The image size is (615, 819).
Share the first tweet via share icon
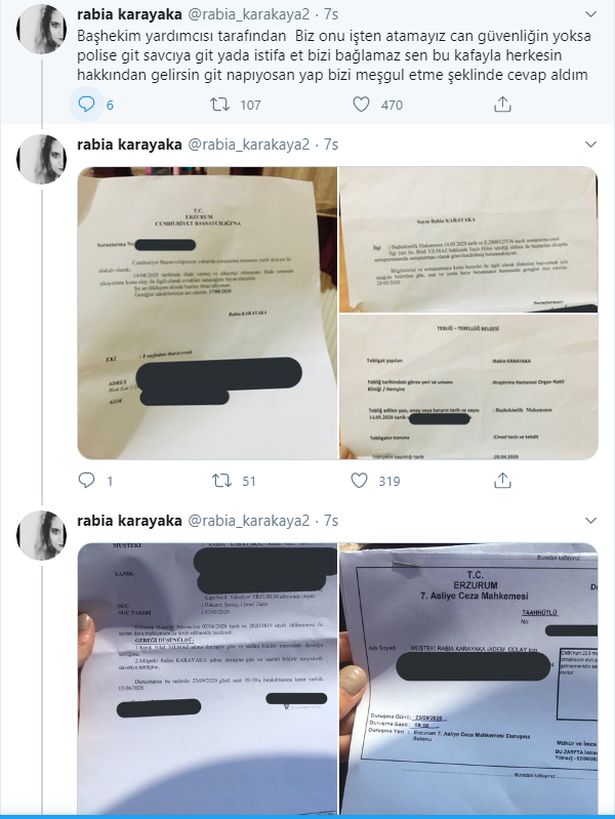pos(502,104)
